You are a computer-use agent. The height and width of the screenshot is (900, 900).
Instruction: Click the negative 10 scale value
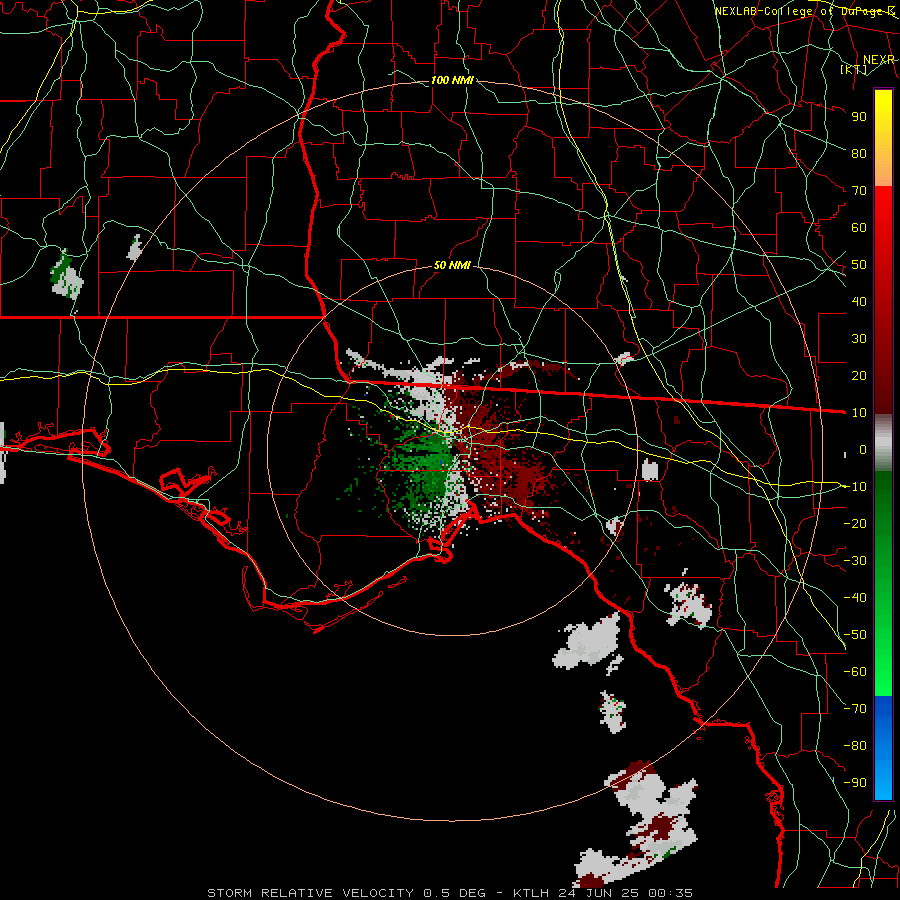tap(855, 487)
